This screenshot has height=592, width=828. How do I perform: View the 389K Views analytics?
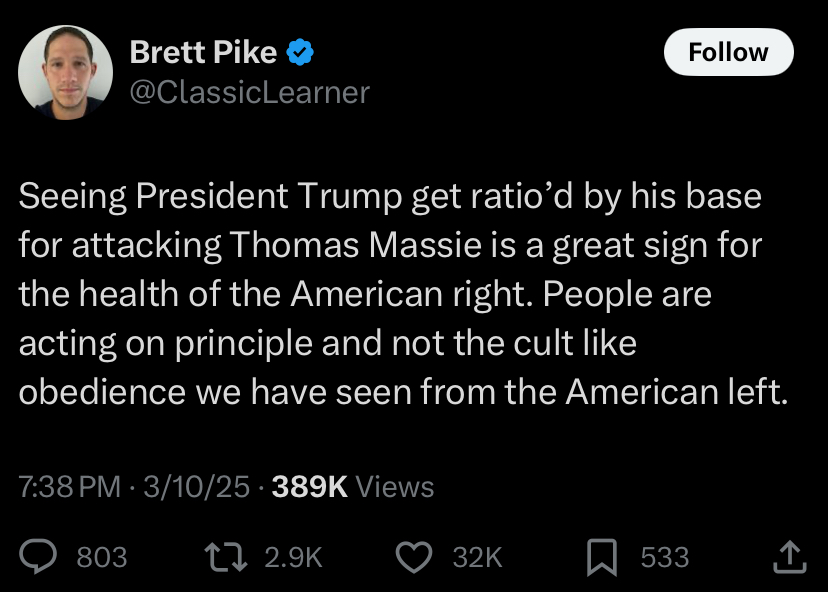353,486
